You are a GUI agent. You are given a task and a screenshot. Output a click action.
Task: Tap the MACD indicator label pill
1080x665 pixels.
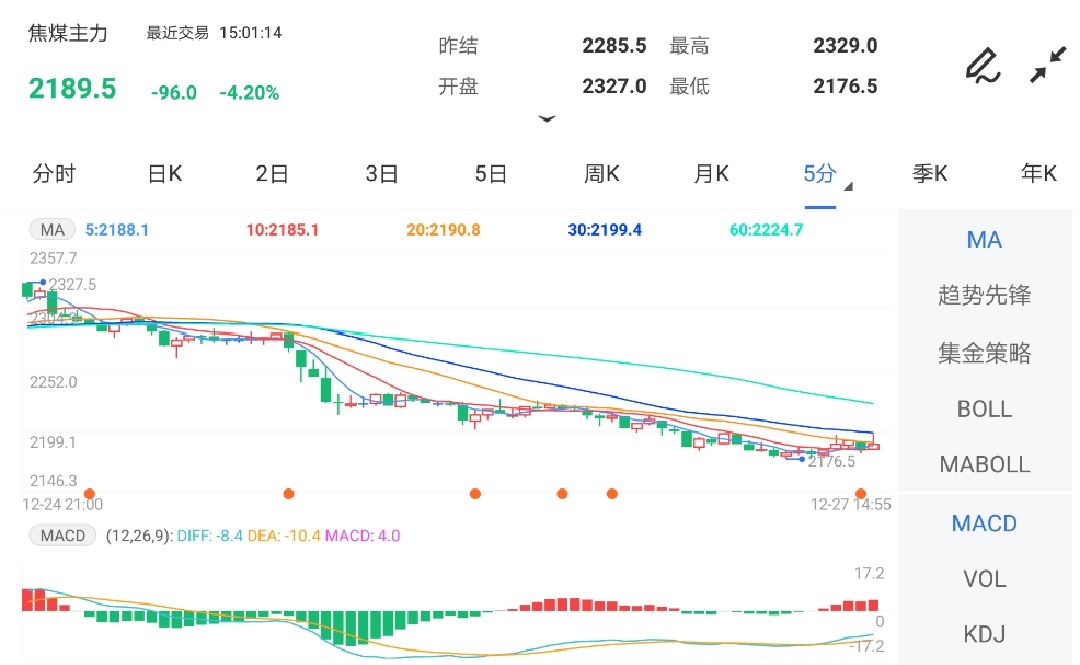tap(62, 535)
